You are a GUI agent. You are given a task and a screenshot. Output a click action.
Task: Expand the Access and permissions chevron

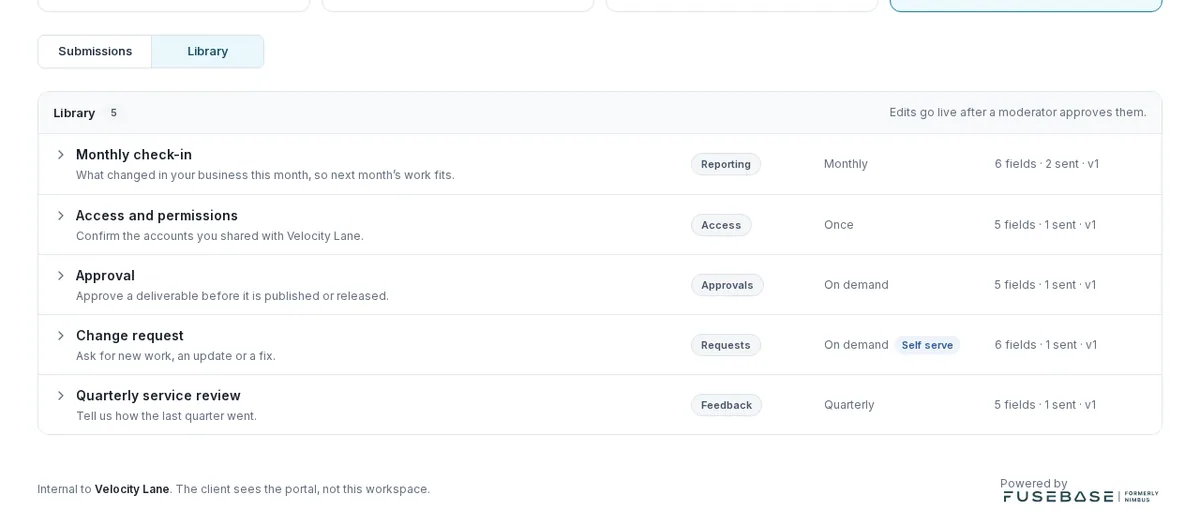pos(60,215)
